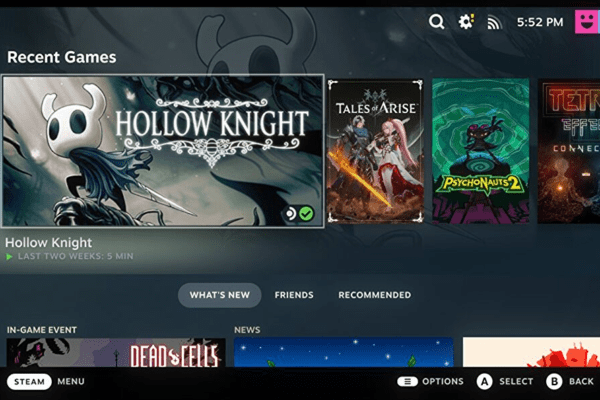600x400 pixels.
Task: Click the Options hamburger button glyph
Action: (x=408, y=382)
